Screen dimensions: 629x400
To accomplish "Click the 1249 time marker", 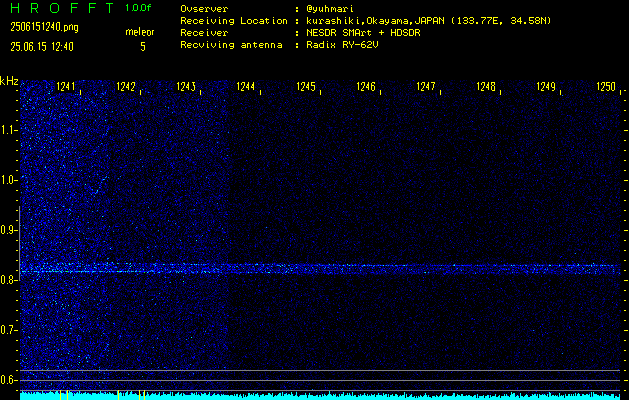I will pos(546,87).
